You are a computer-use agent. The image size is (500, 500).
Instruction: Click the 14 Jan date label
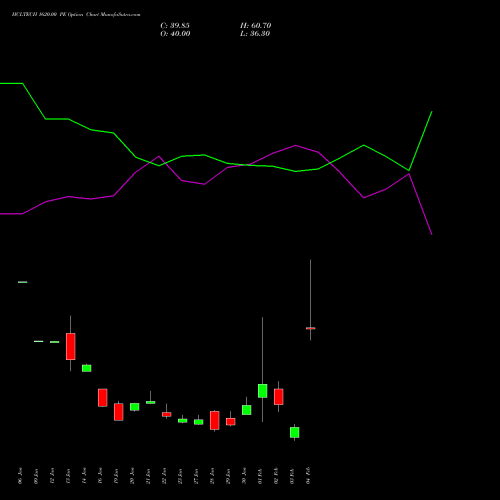coord(84,476)
